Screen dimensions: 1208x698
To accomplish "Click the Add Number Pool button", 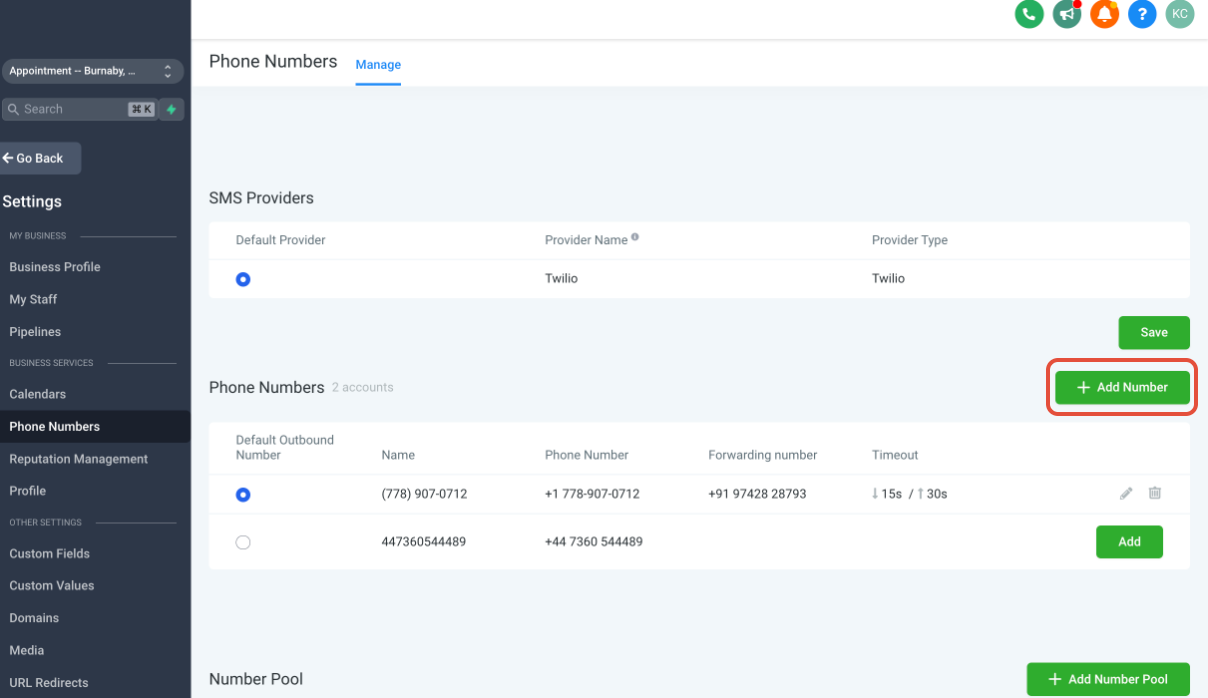I will click(1108, 679).
